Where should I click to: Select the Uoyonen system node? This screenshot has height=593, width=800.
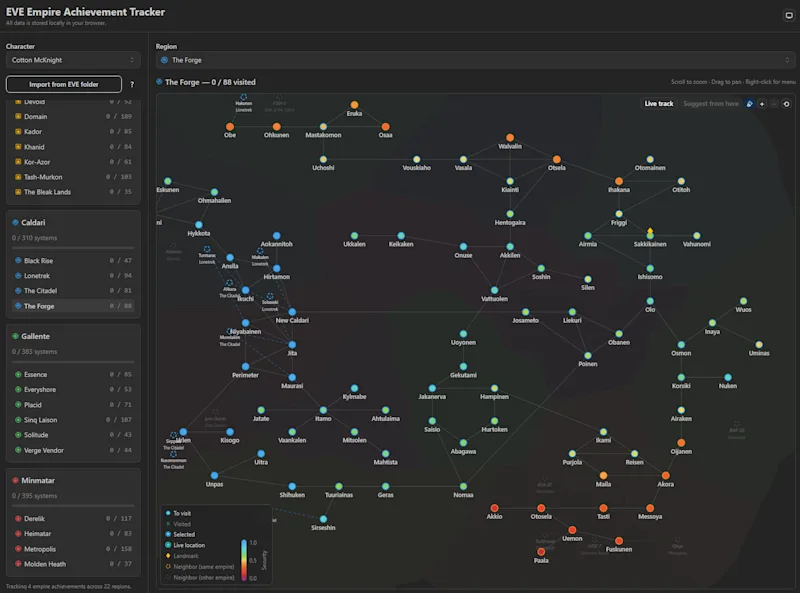[463, 334]
